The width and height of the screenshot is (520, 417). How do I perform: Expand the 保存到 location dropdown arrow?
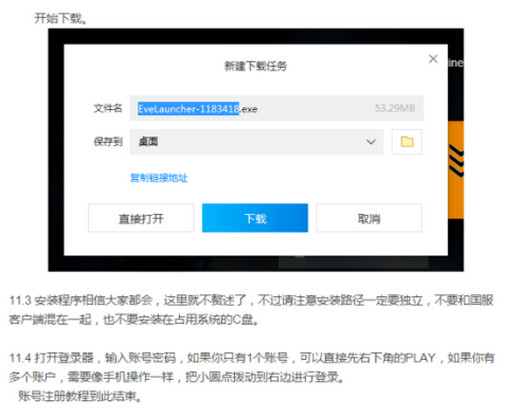371,142
